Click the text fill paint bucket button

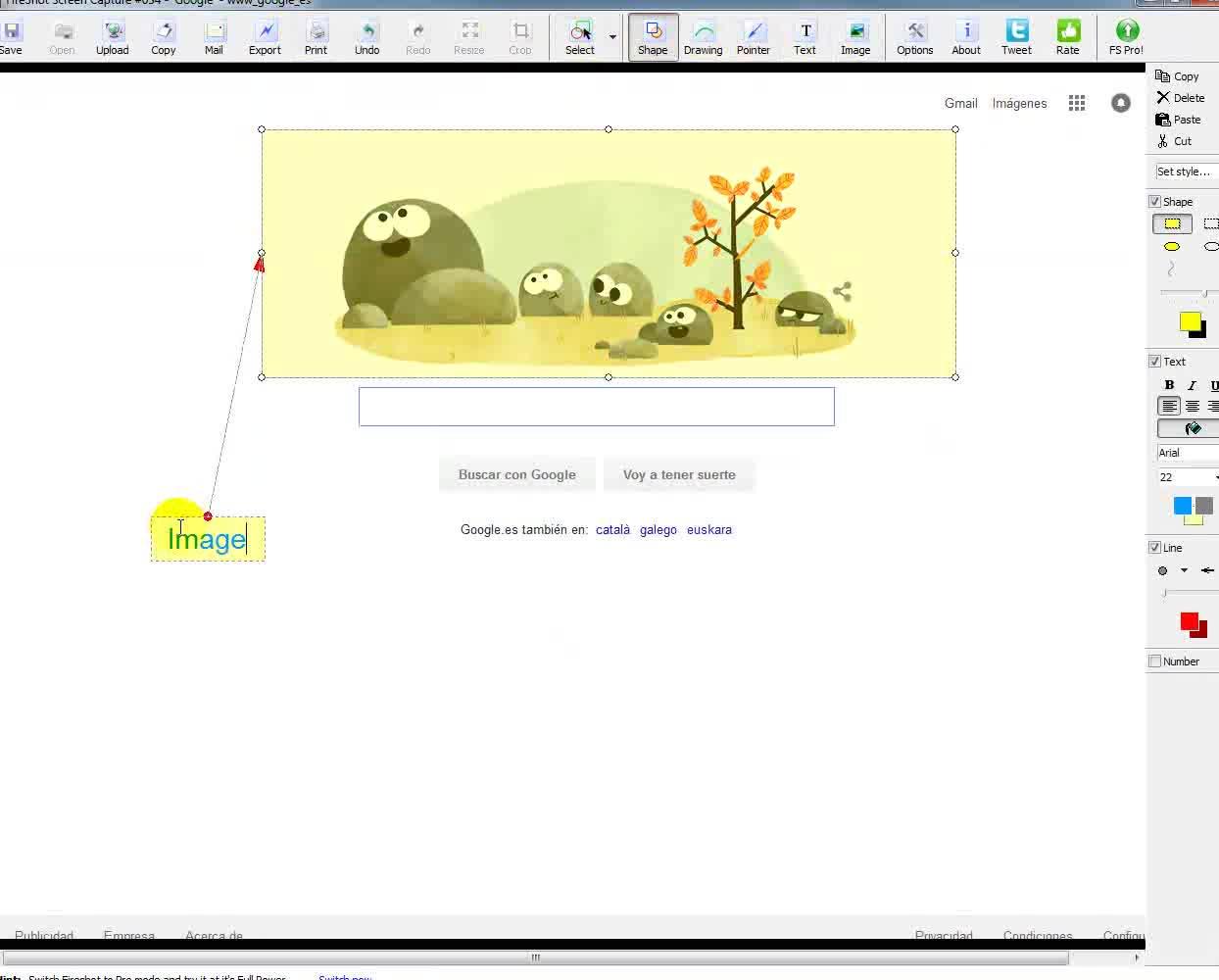pos(1190,428)
